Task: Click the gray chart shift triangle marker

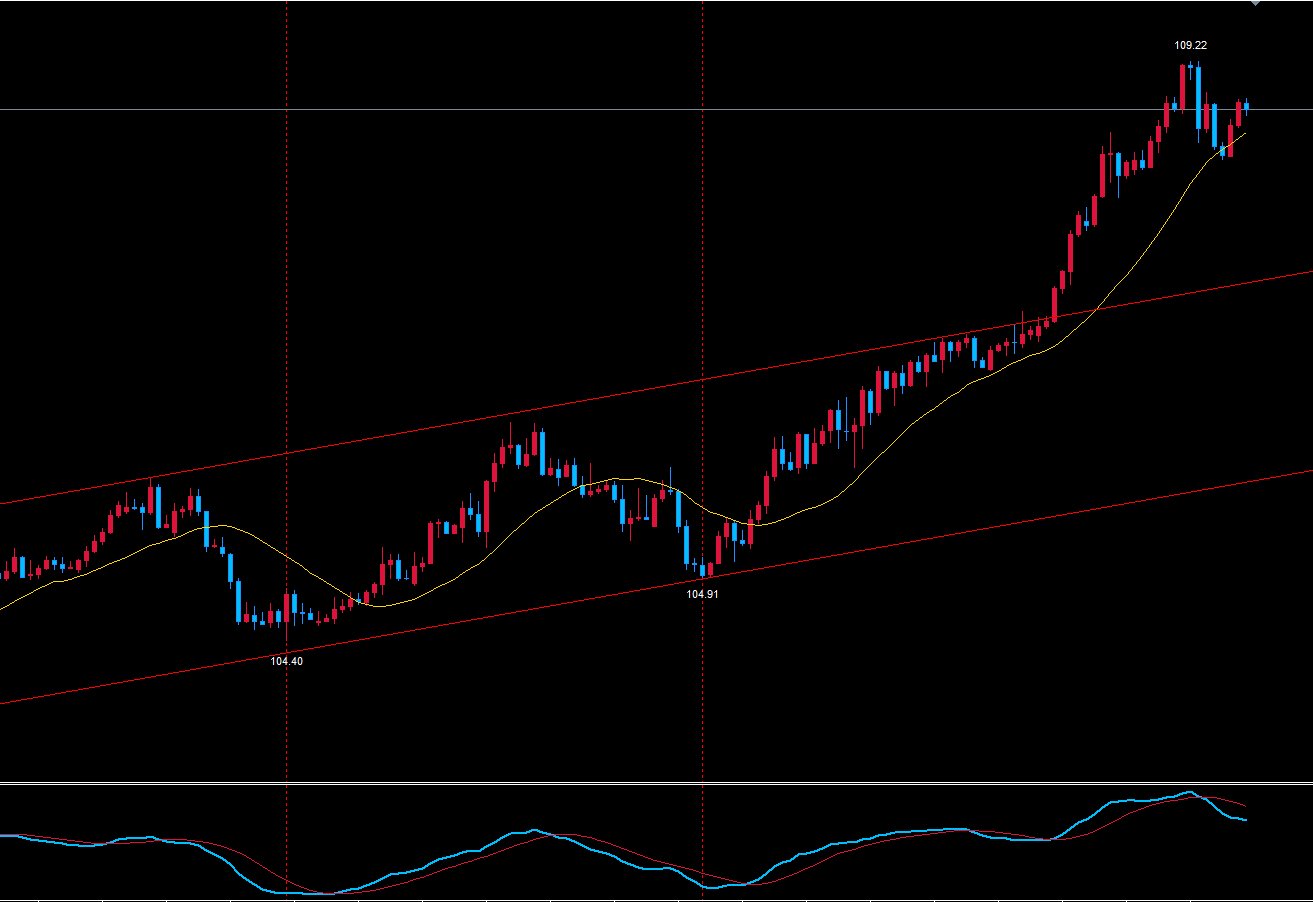Action: click(x=1256, y=3)
